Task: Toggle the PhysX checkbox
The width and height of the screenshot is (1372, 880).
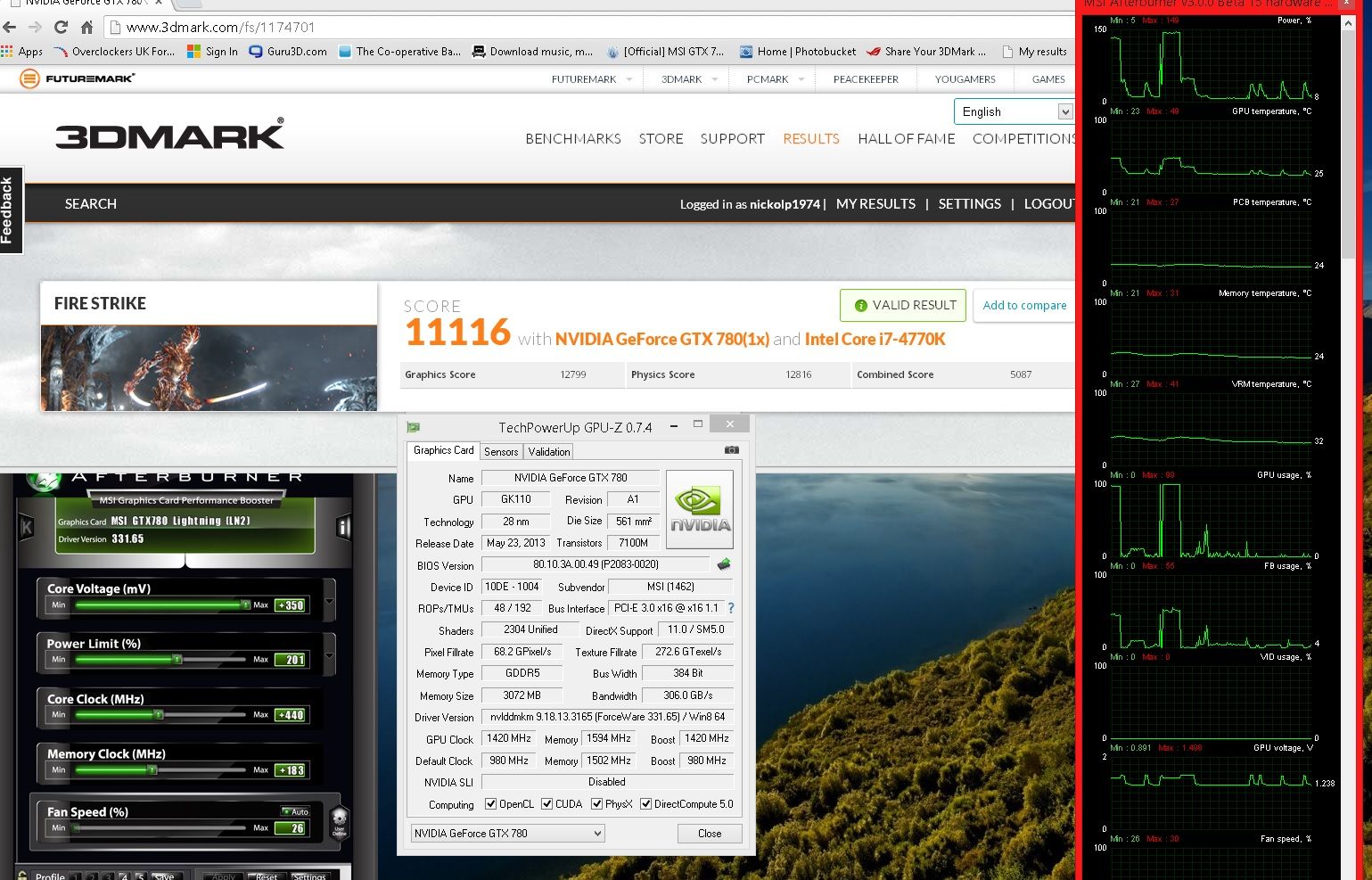Action: coord(596,804)
